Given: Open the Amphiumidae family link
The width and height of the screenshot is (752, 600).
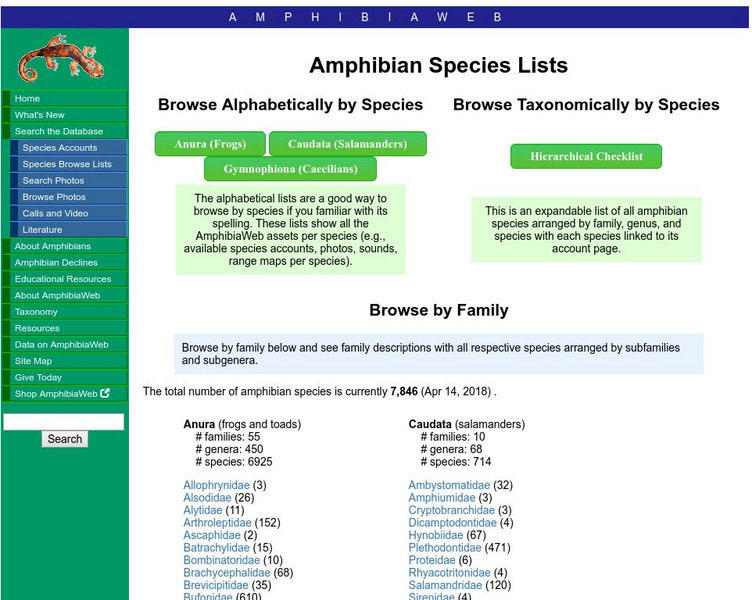Looking at the screenshot, I should [x=442, y=497].
